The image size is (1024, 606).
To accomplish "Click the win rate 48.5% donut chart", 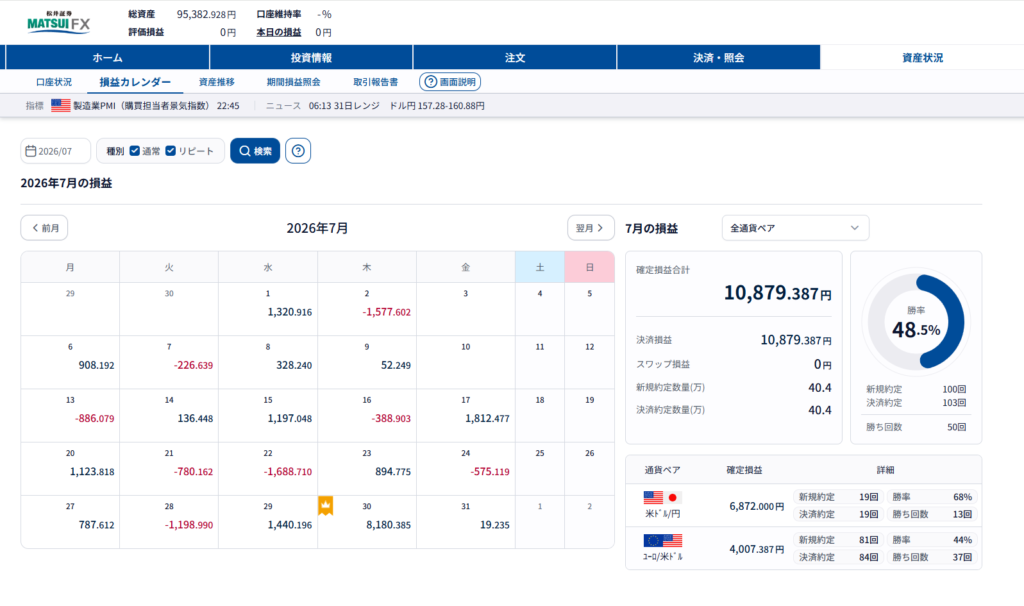I will tap(916, 322).
